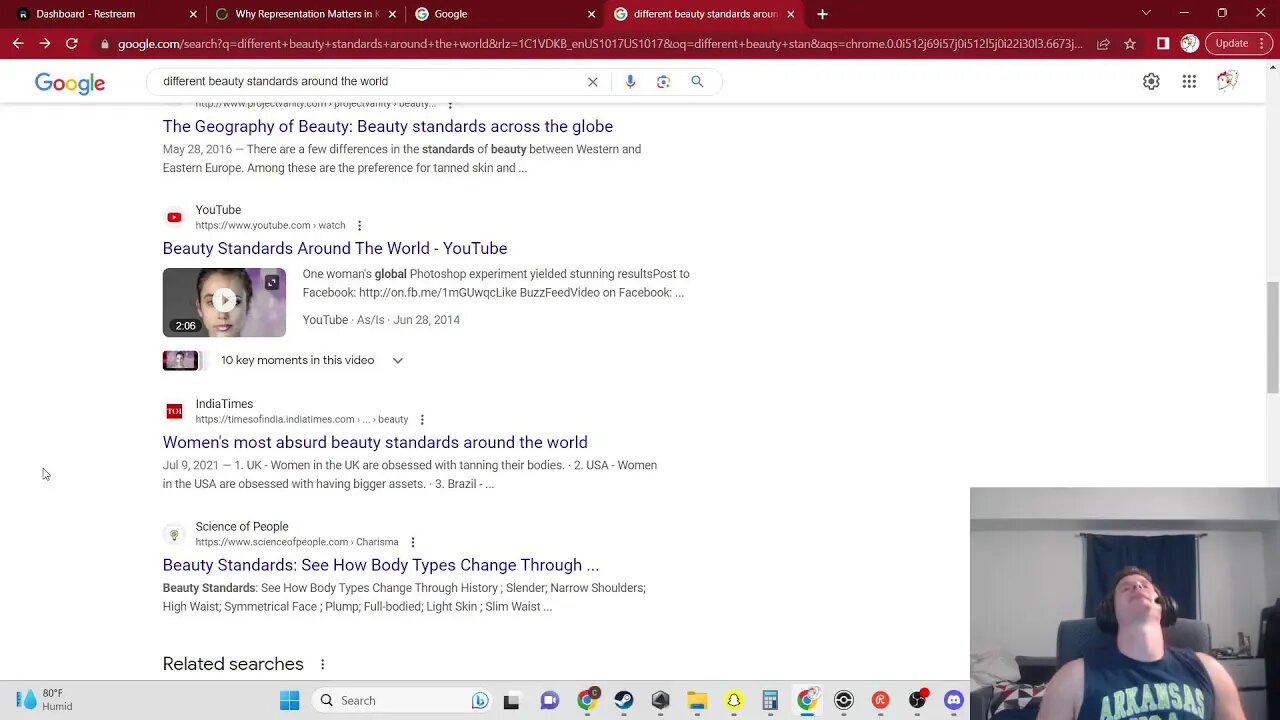Open Women's most absurd beauty standards result
Image resolution: width=1280 pixels, height=720 pixels.
coord(375,443)
